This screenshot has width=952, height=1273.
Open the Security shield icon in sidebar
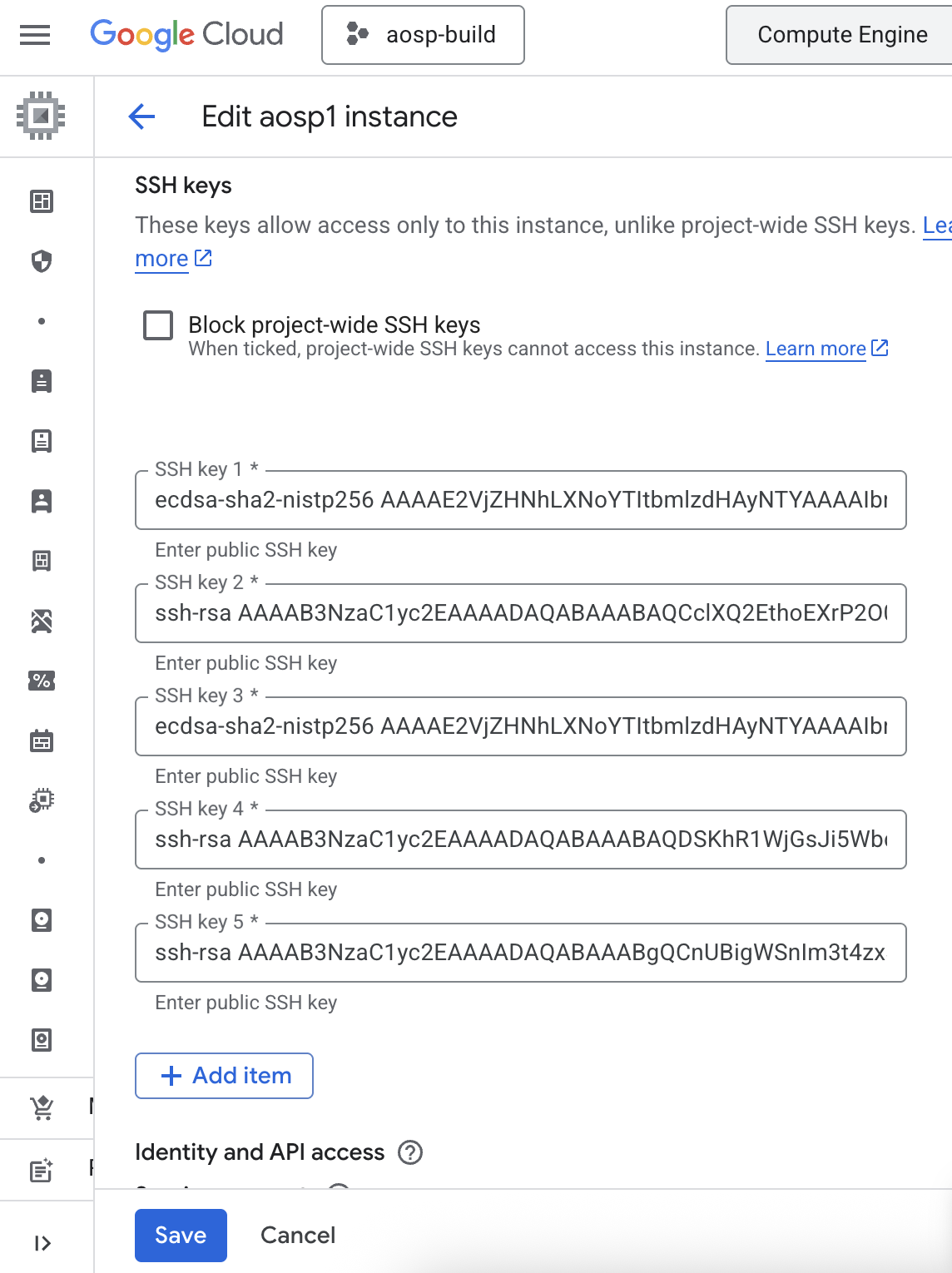click(x=41, y=261)
